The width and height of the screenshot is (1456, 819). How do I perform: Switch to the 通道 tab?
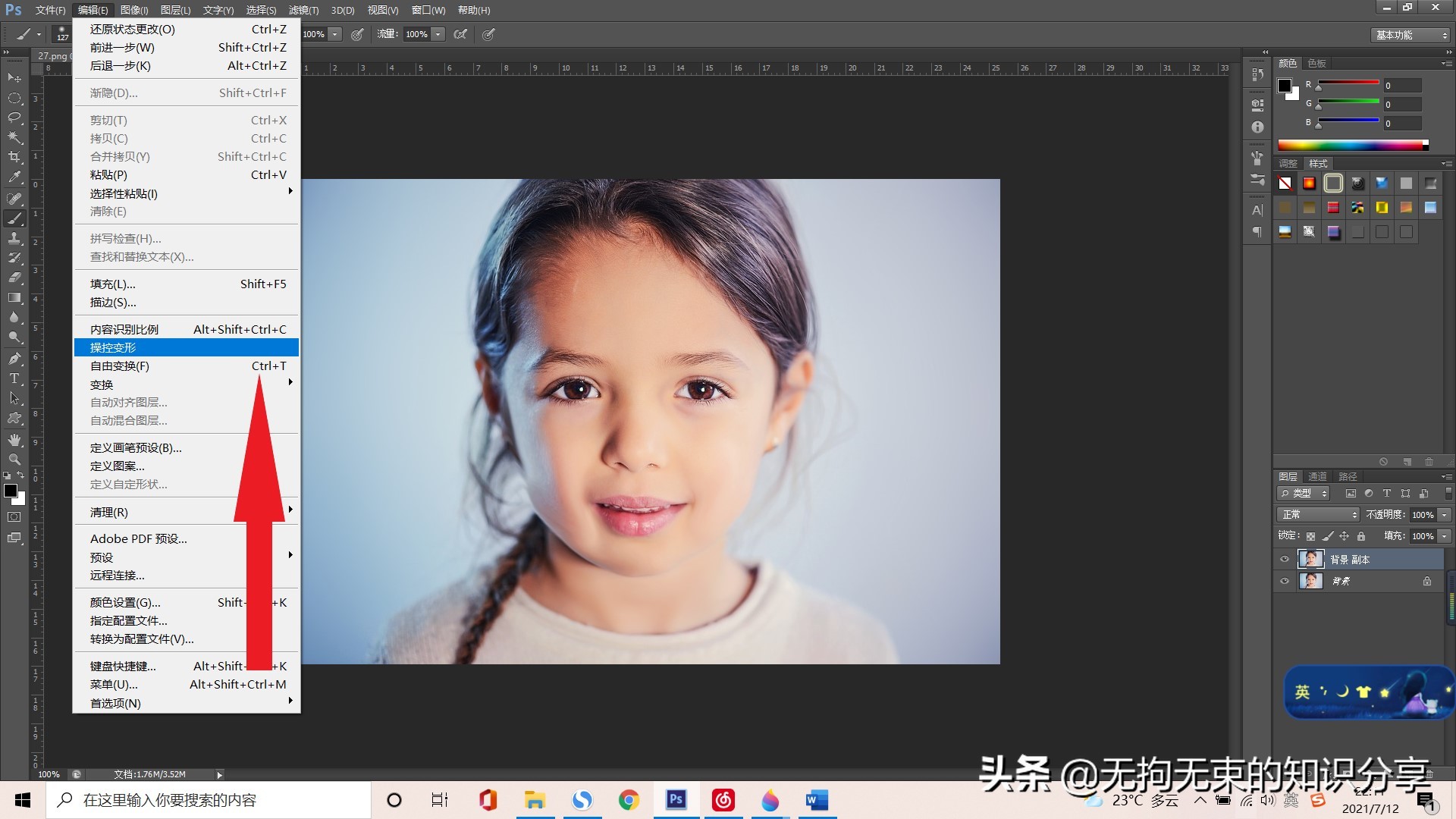pyautogui.click(x=1317, y=476)
